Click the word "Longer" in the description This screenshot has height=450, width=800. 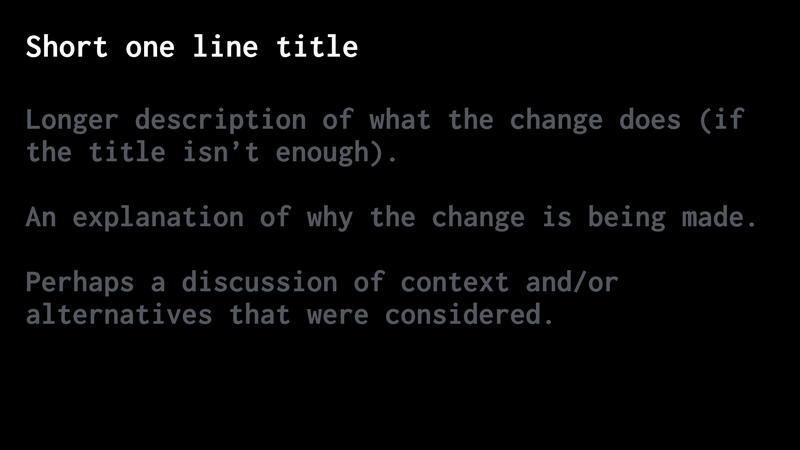[72, 121]
